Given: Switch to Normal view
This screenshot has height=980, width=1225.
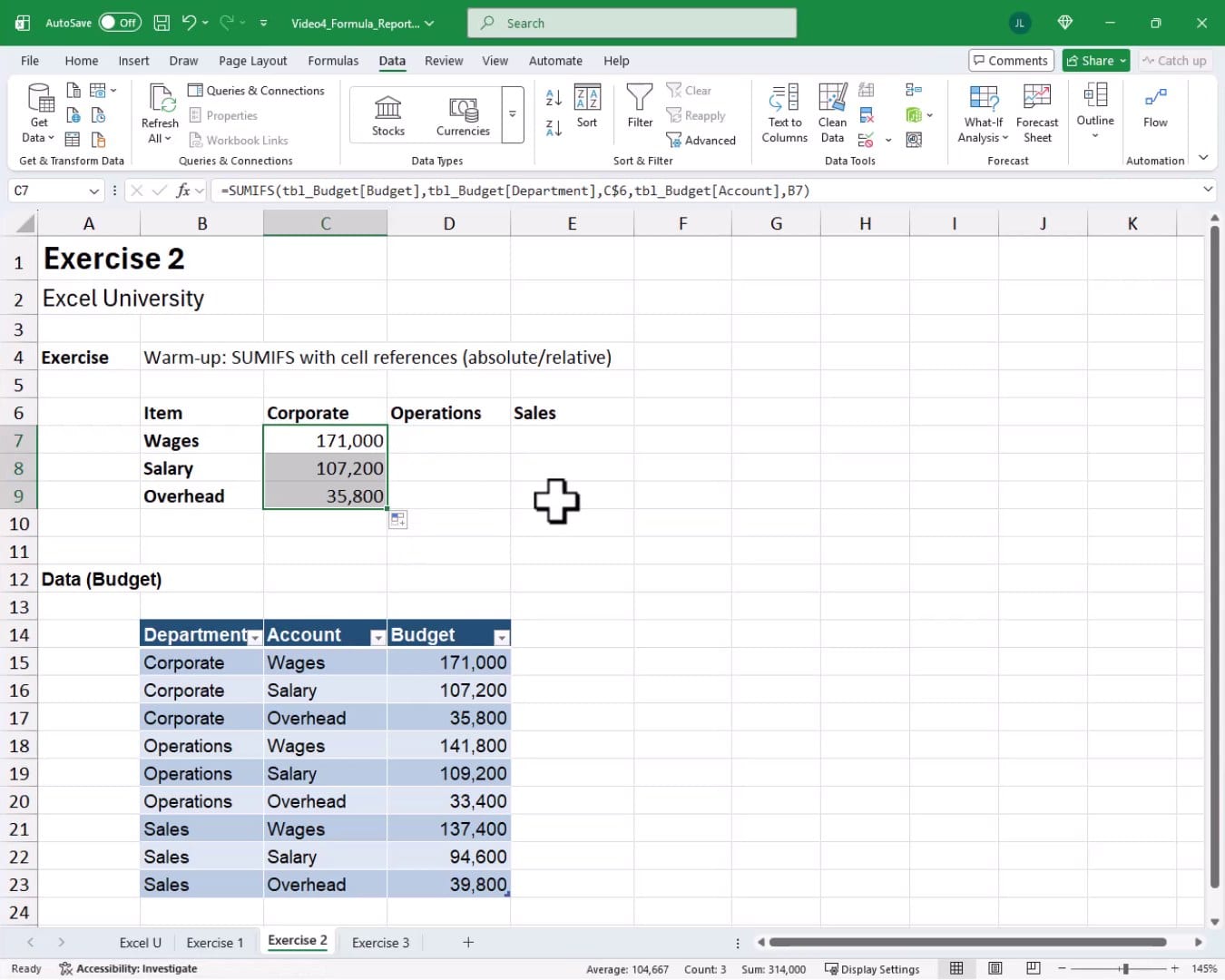Looking at the screenshot, I should (956, 969).
